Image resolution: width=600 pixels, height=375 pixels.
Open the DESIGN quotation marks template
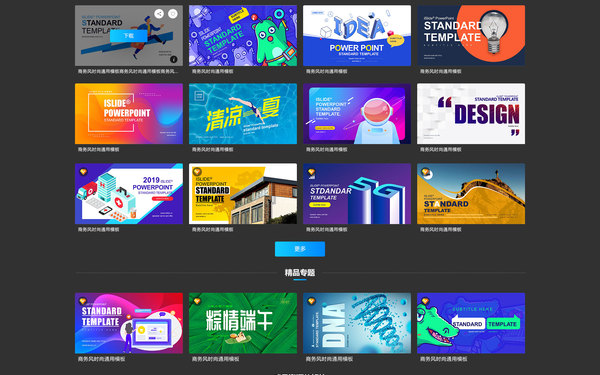pos(471,114)
